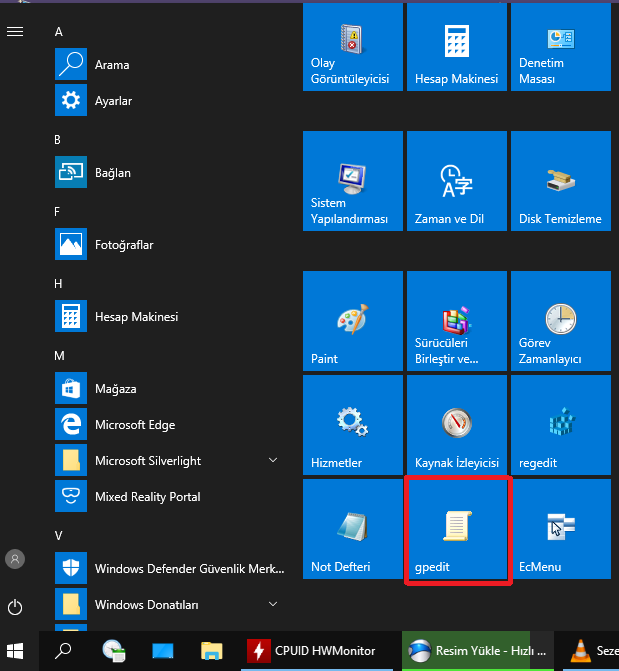Image resolution: width=619 pixels, height=671 pixels.
Task: Open the Sistem Yapılandırması tile
Action: [353, 181]
